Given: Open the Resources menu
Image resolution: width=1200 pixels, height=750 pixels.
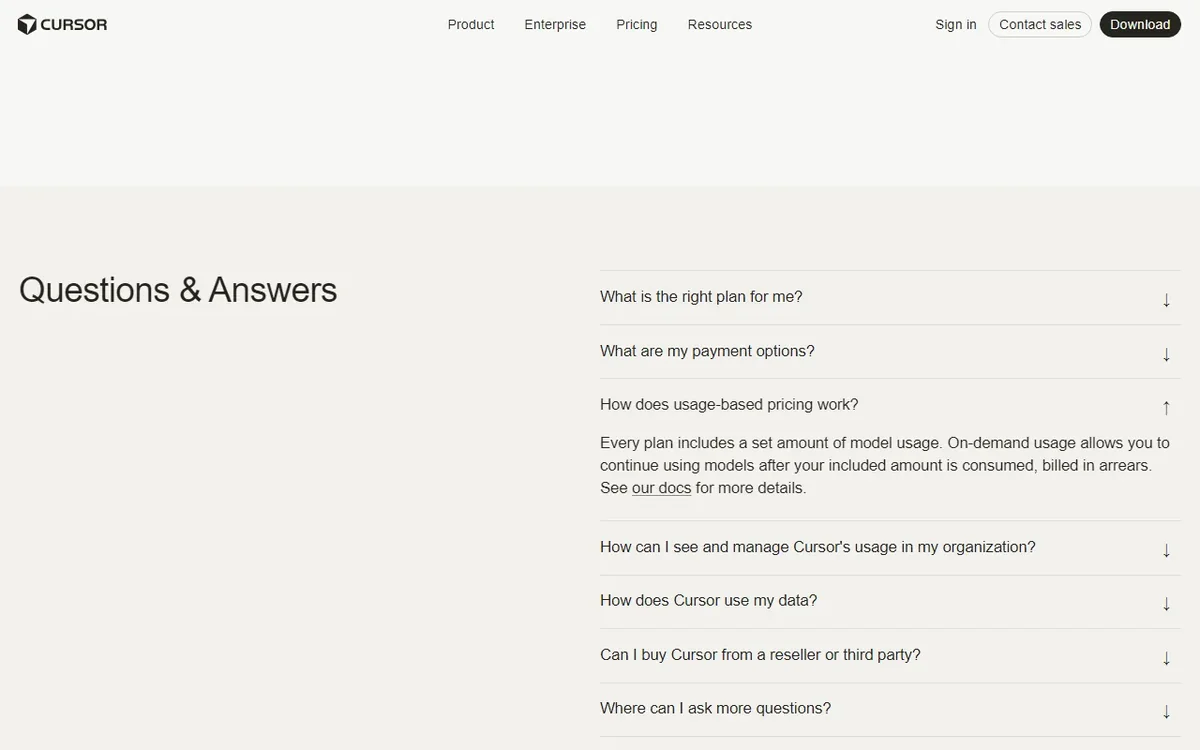Looking at the screenshot, I should 720,25.
